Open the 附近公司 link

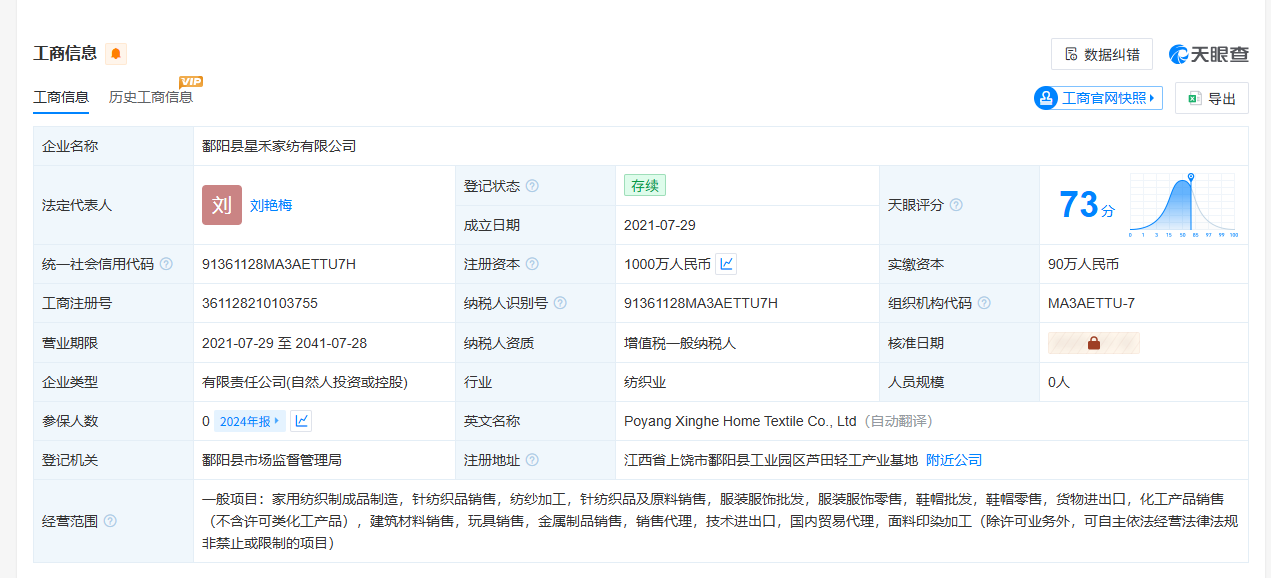click(954, 460)
